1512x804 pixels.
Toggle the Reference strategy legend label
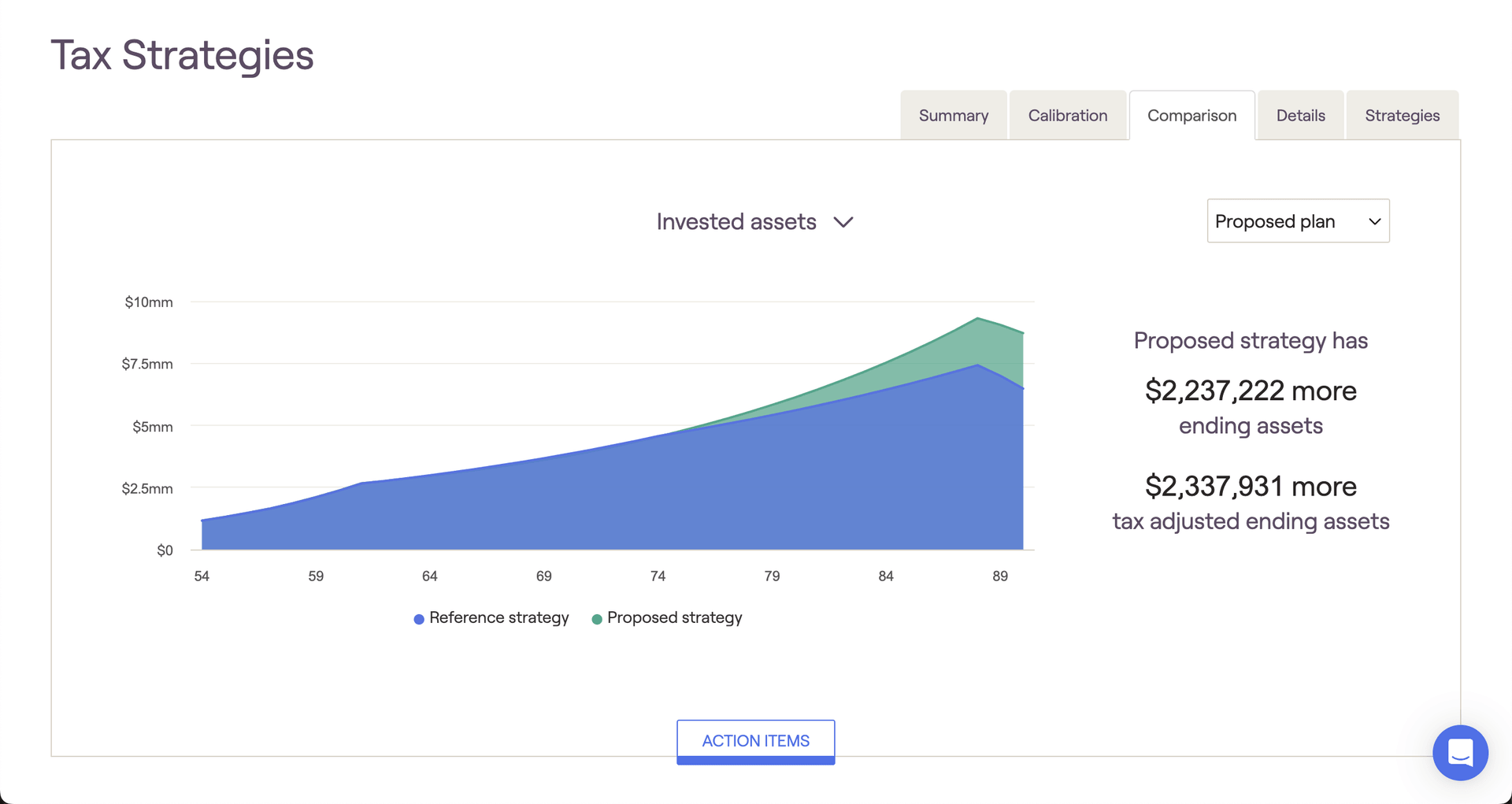pyautogui.click(x=498, y=618)
